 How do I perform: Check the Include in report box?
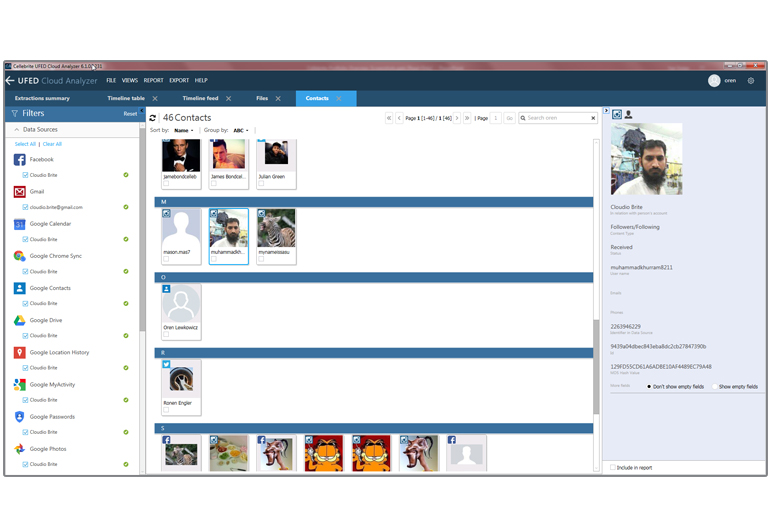[613, 467]
